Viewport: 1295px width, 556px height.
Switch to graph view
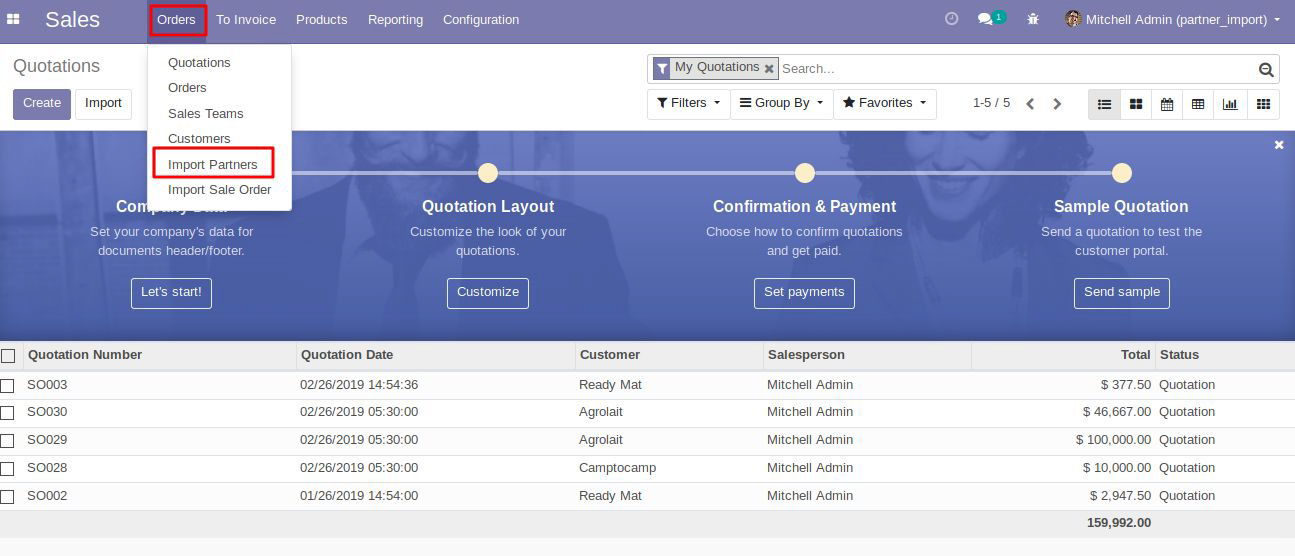(1230, 103)
